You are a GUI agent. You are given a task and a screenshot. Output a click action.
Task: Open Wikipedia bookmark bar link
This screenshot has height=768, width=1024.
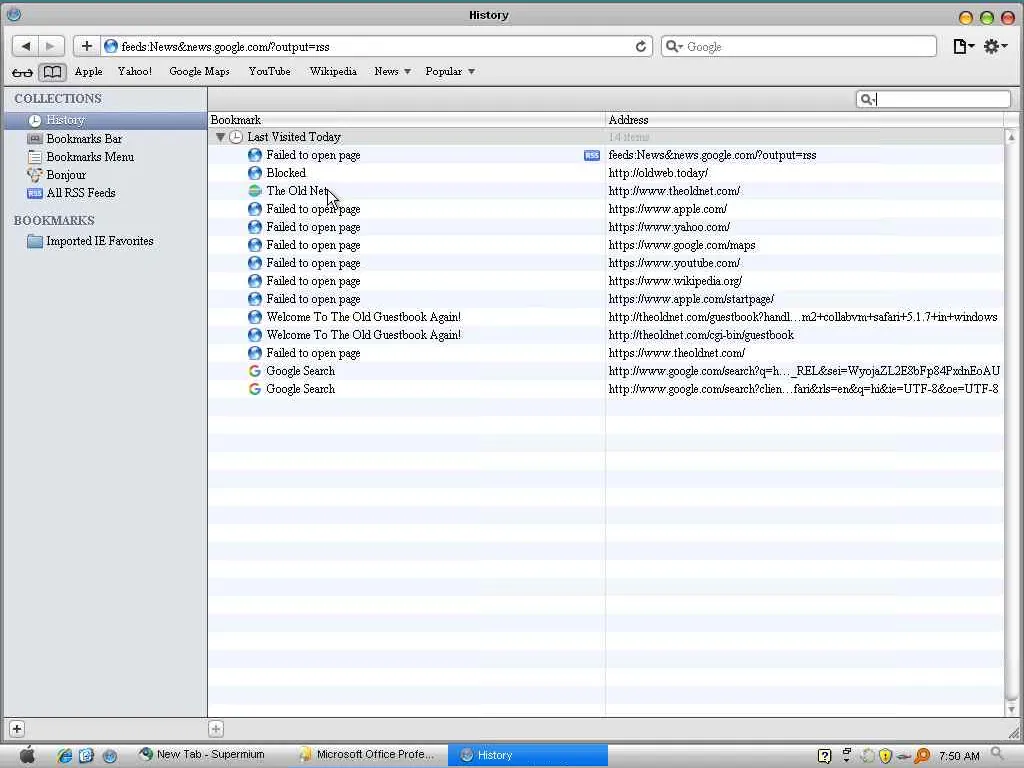[333, 71]
